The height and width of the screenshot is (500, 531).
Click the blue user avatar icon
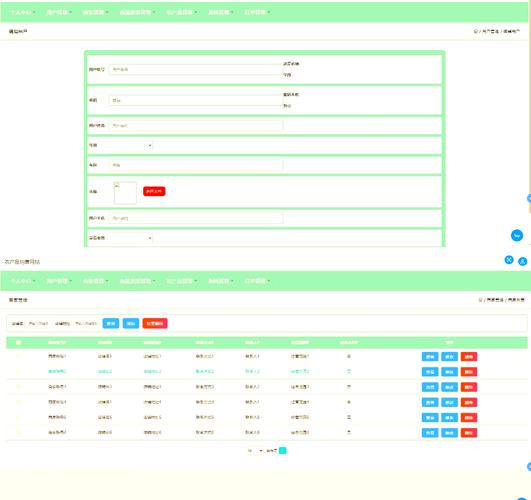click(523, 262)
